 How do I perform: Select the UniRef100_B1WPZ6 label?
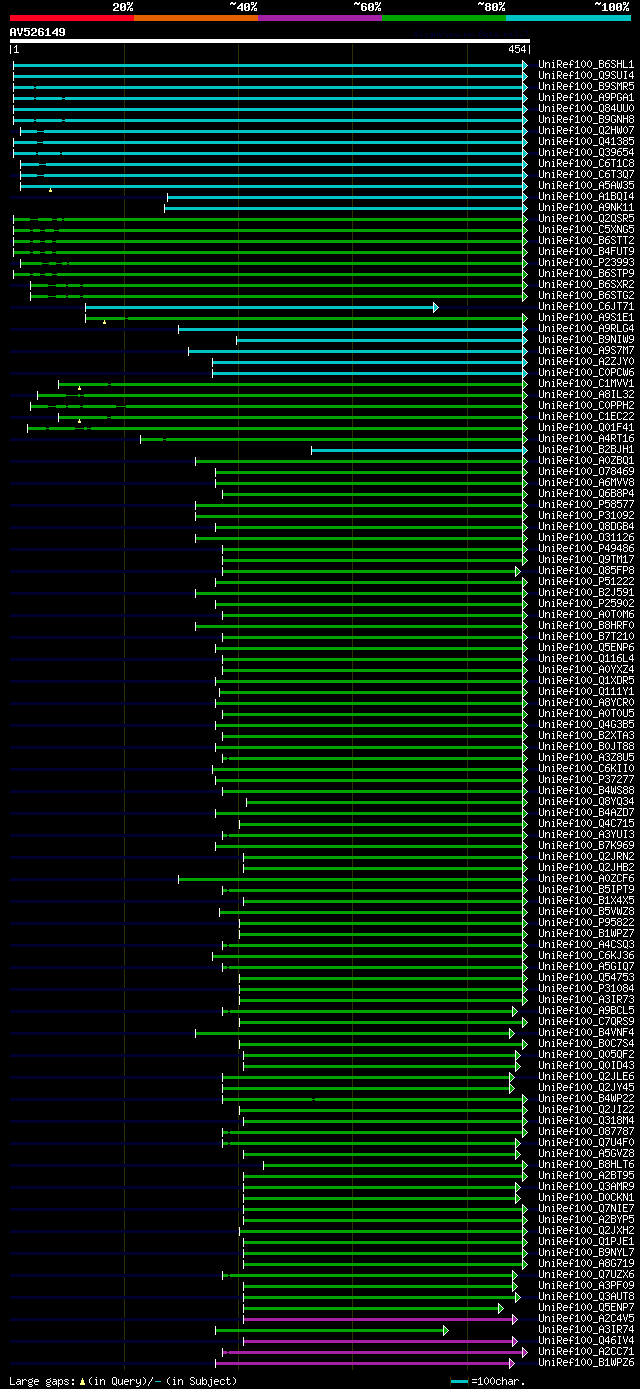pos(586,1362)
